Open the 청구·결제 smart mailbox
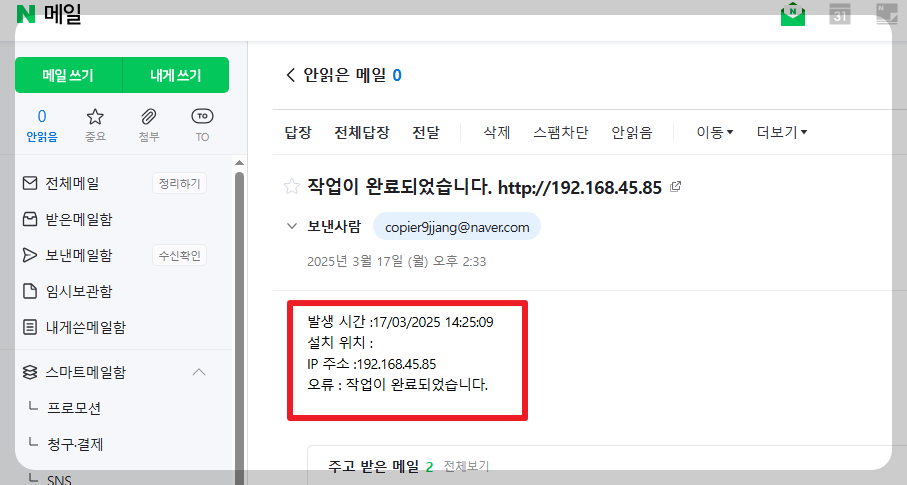This screenshot has height=485, width=907. pos(75,444)
